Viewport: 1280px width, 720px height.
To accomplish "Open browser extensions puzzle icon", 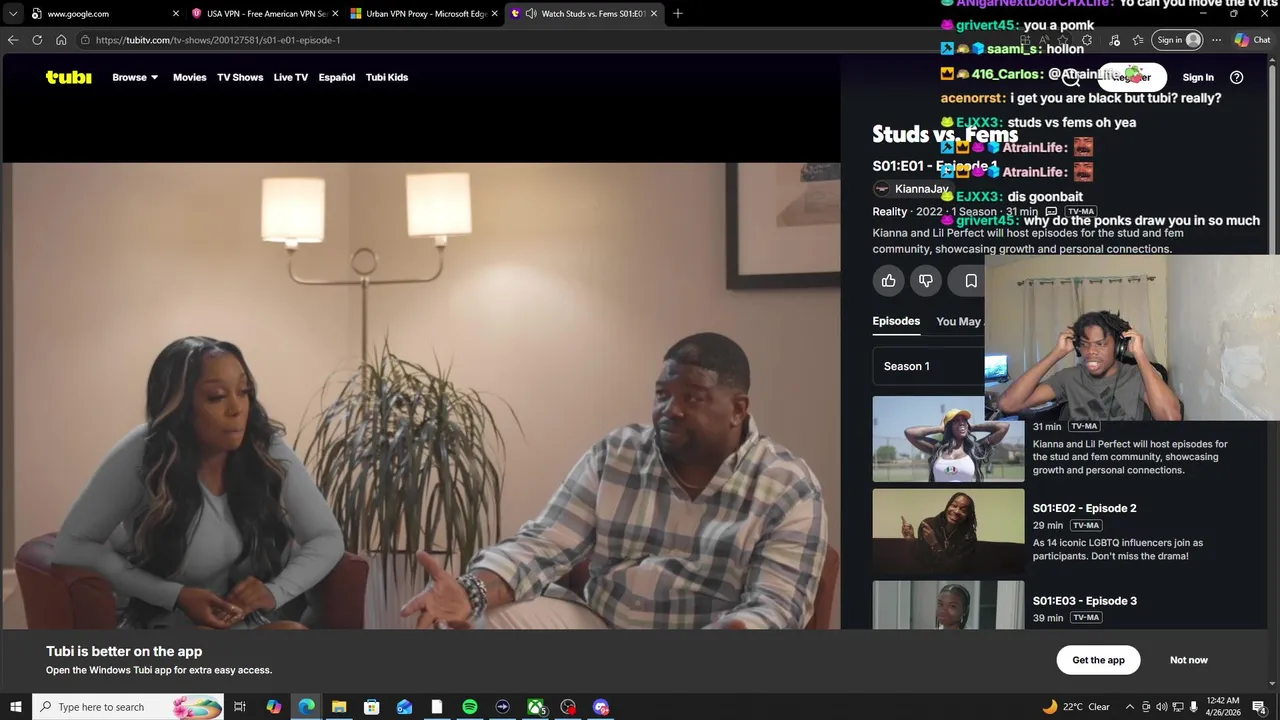I will [1087, 40].
